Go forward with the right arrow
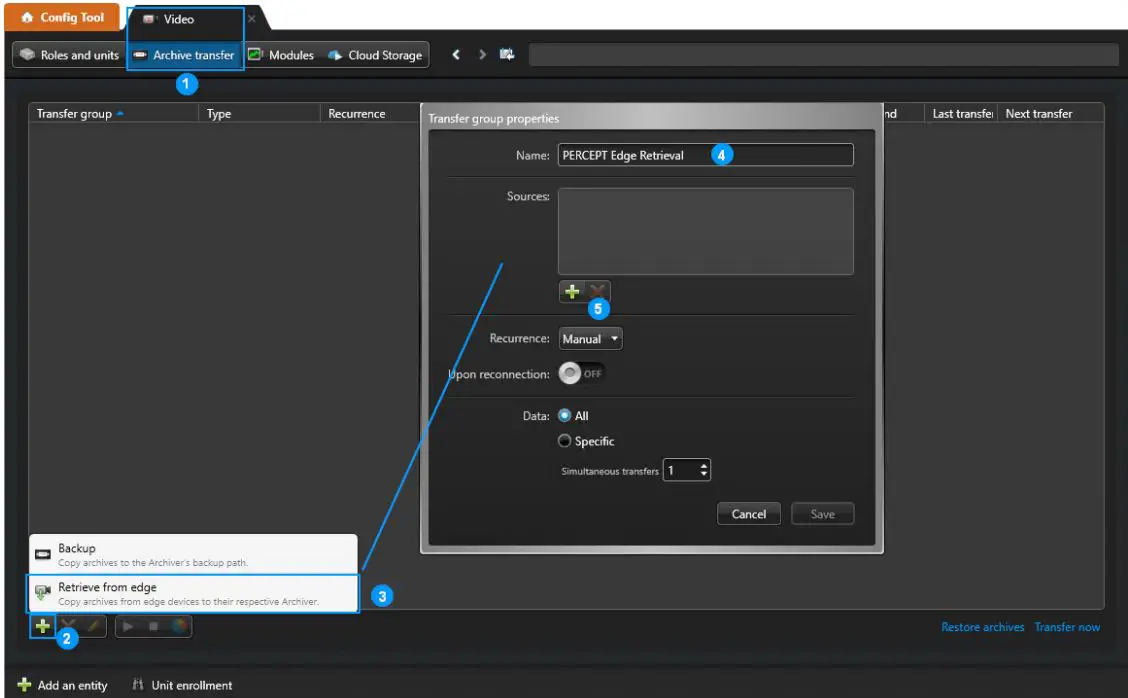 click(x=482, y=55)
